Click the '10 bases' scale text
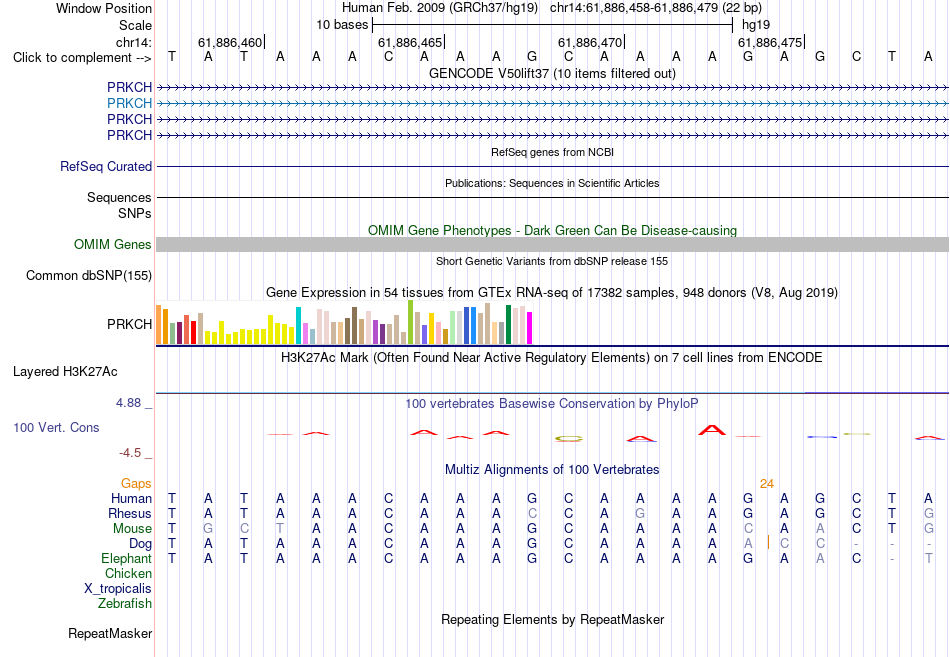 click(x=342, y=25)
